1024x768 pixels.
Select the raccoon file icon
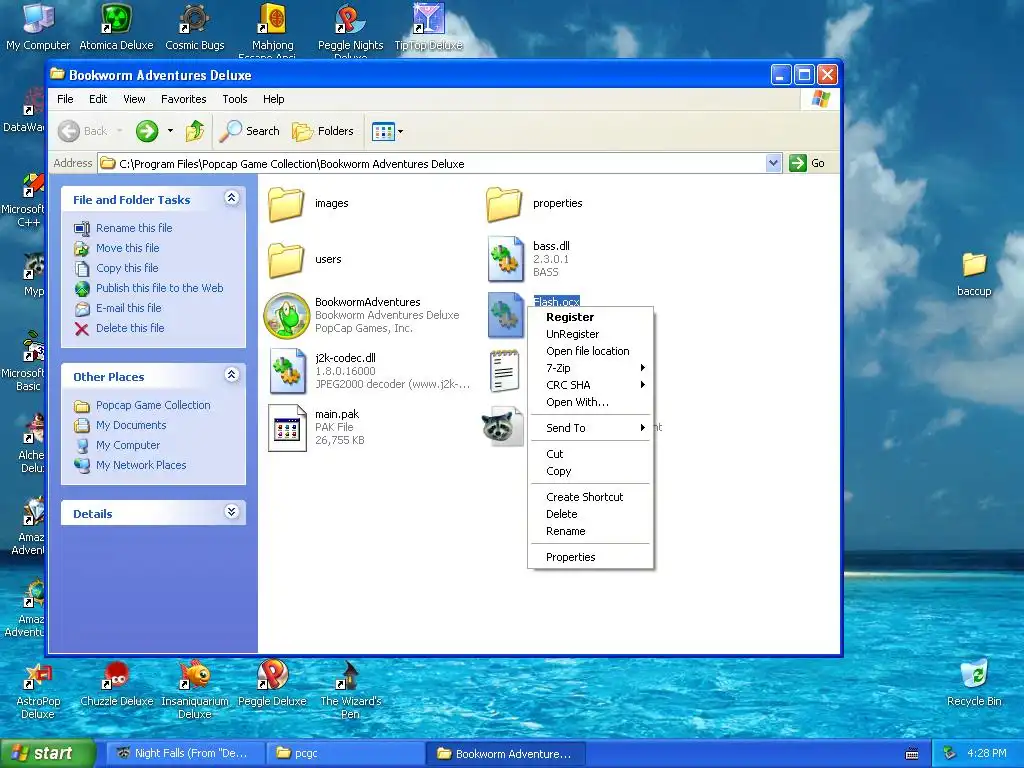coord(502,426)
